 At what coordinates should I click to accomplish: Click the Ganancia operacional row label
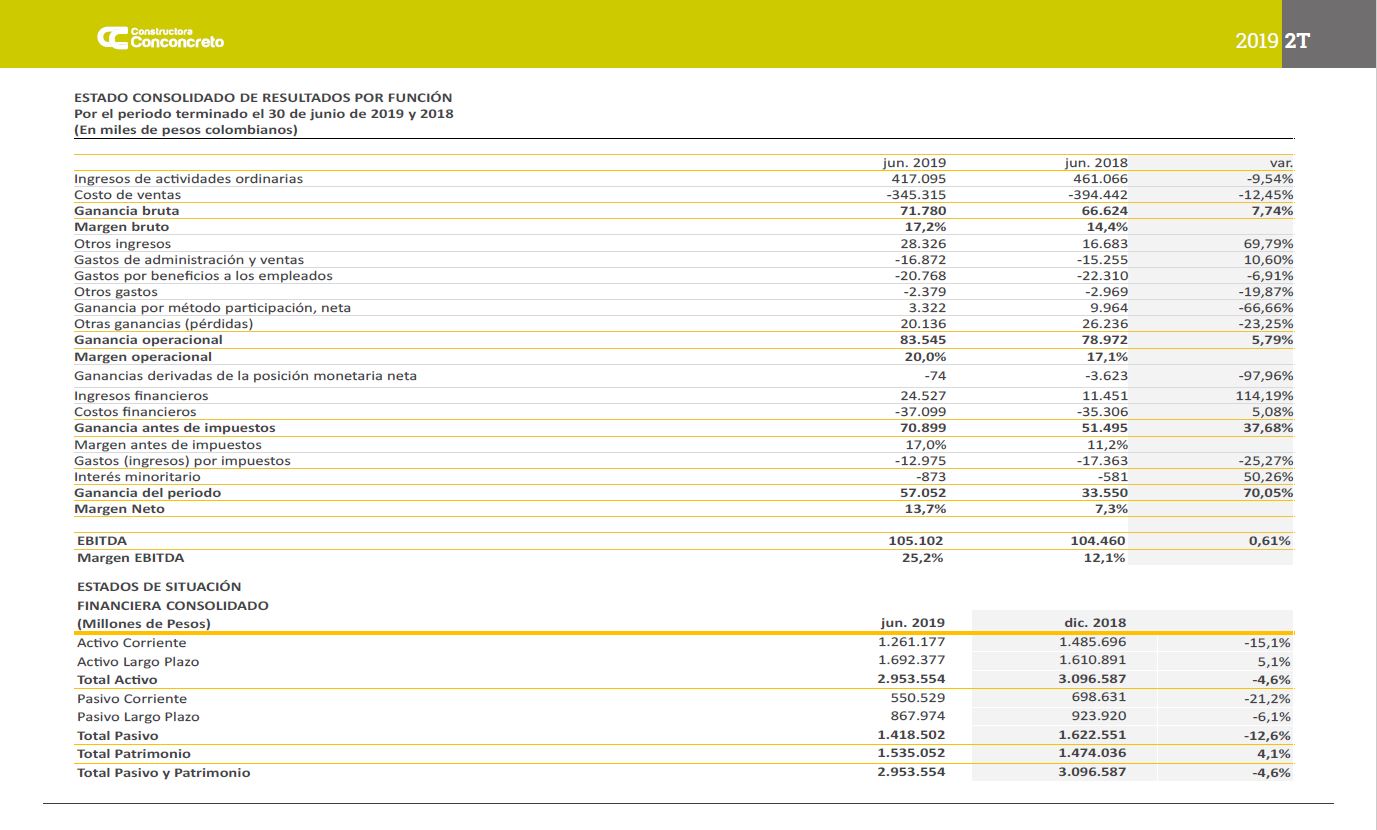click(x=148, y=340)
